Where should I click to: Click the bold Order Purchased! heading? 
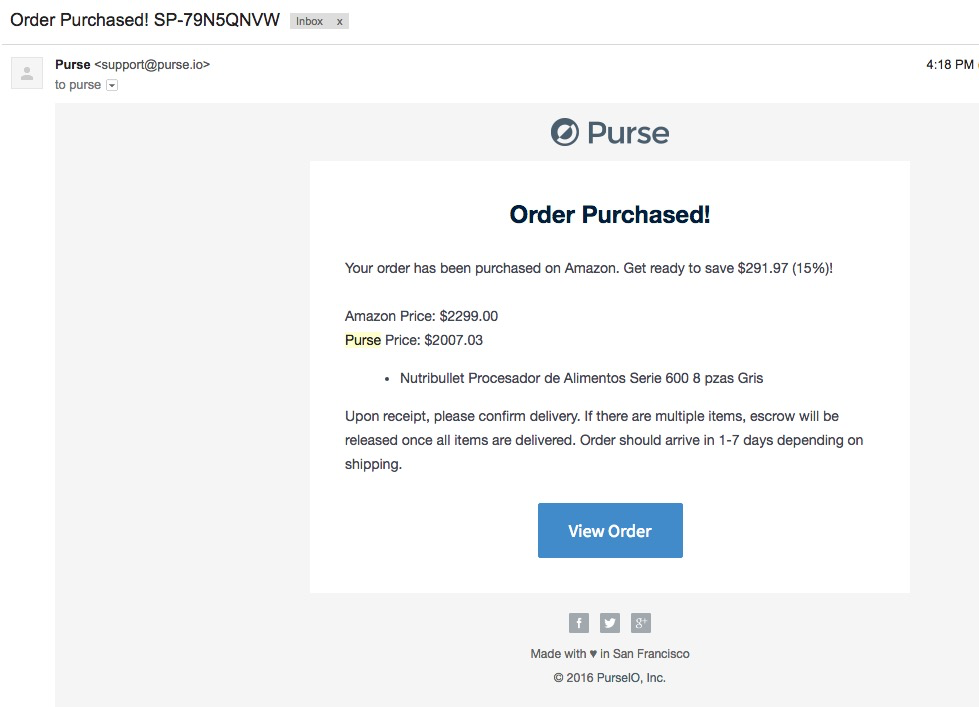[610, 214]
